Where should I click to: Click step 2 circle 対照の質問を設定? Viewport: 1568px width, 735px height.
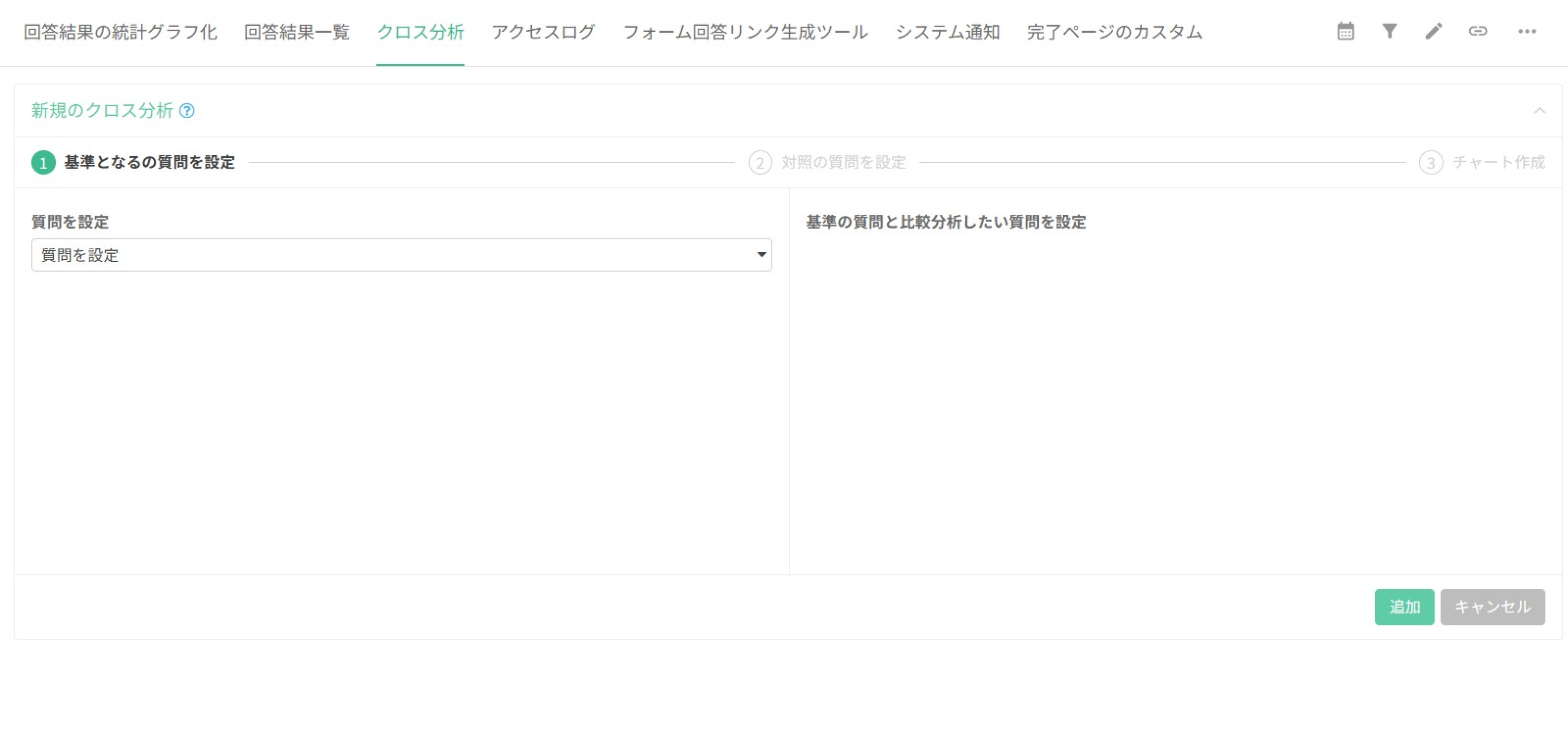coord(759,162)
